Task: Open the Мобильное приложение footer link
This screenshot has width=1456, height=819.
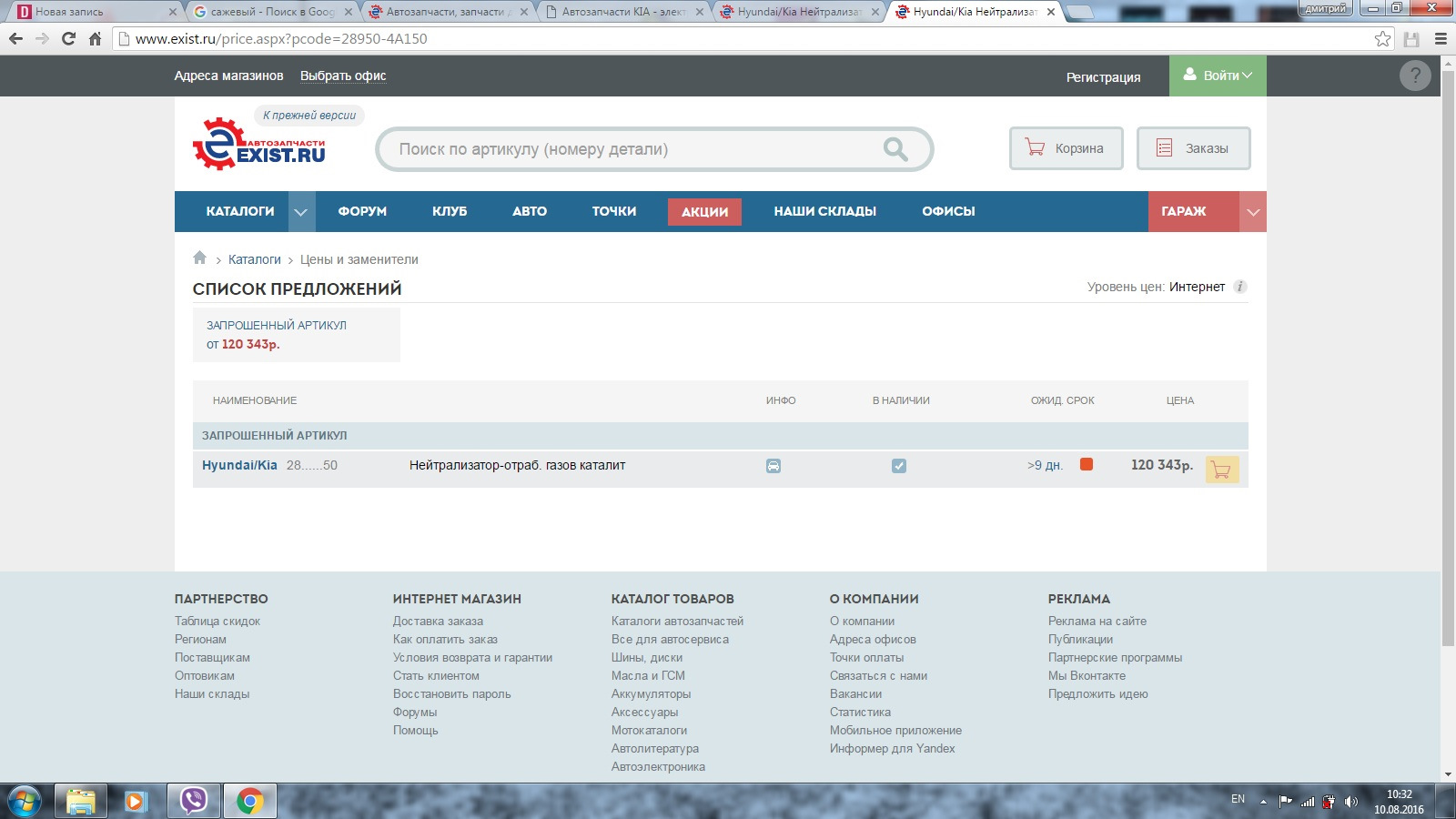Action: point(895,730)
